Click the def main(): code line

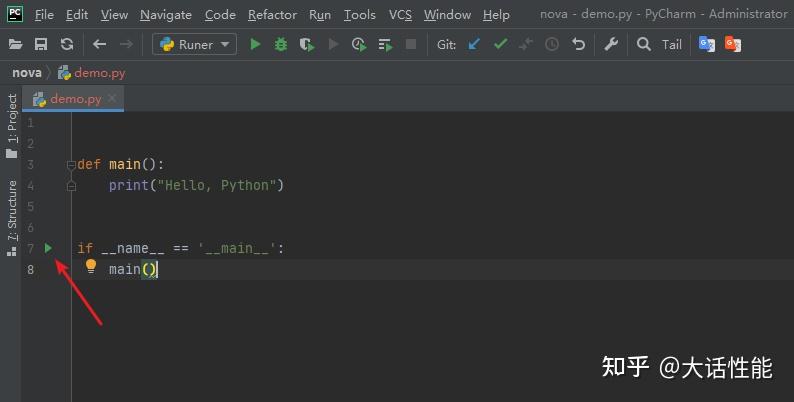coord(121,164)
